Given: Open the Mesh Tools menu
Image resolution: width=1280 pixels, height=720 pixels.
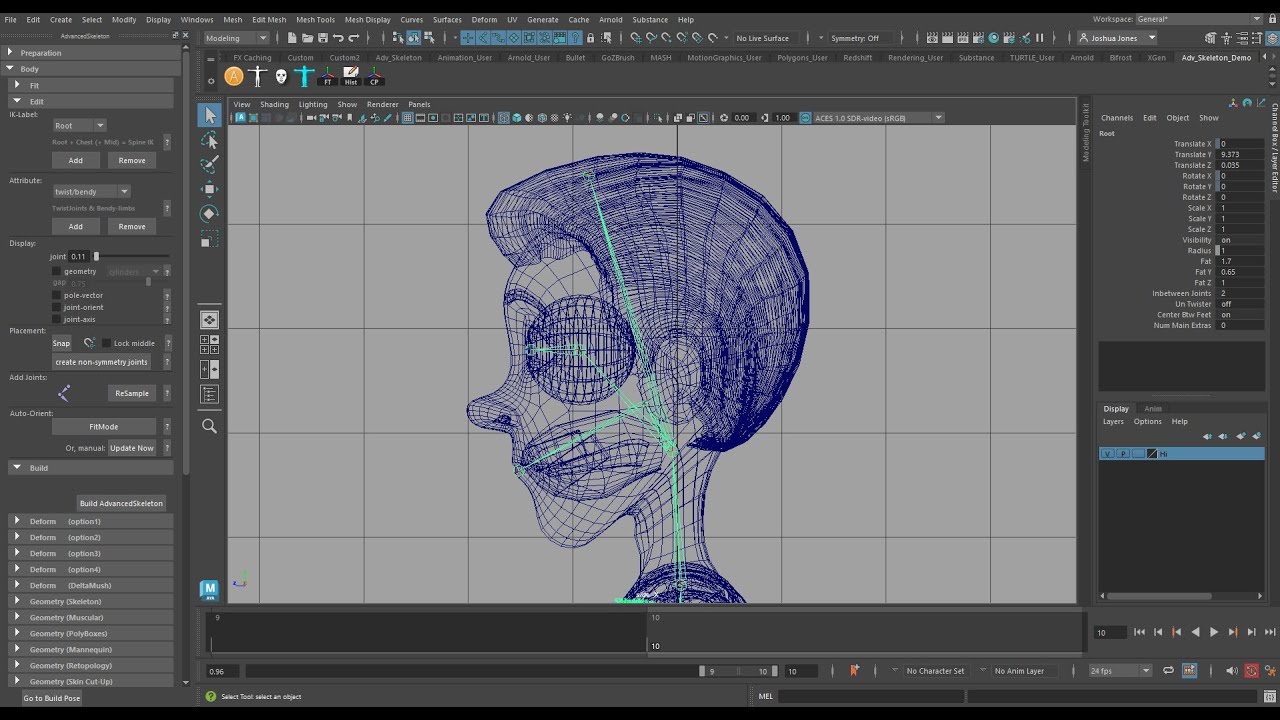Looking at the screenshot, I should coord(315,19).
